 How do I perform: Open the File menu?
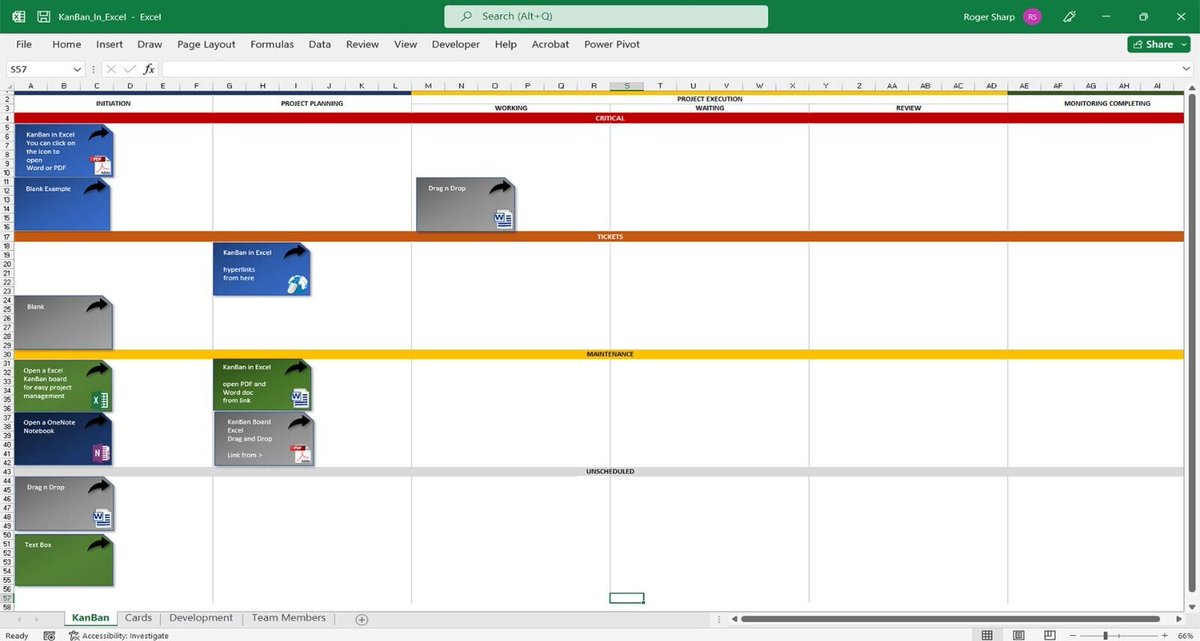(x=24, y=44)
